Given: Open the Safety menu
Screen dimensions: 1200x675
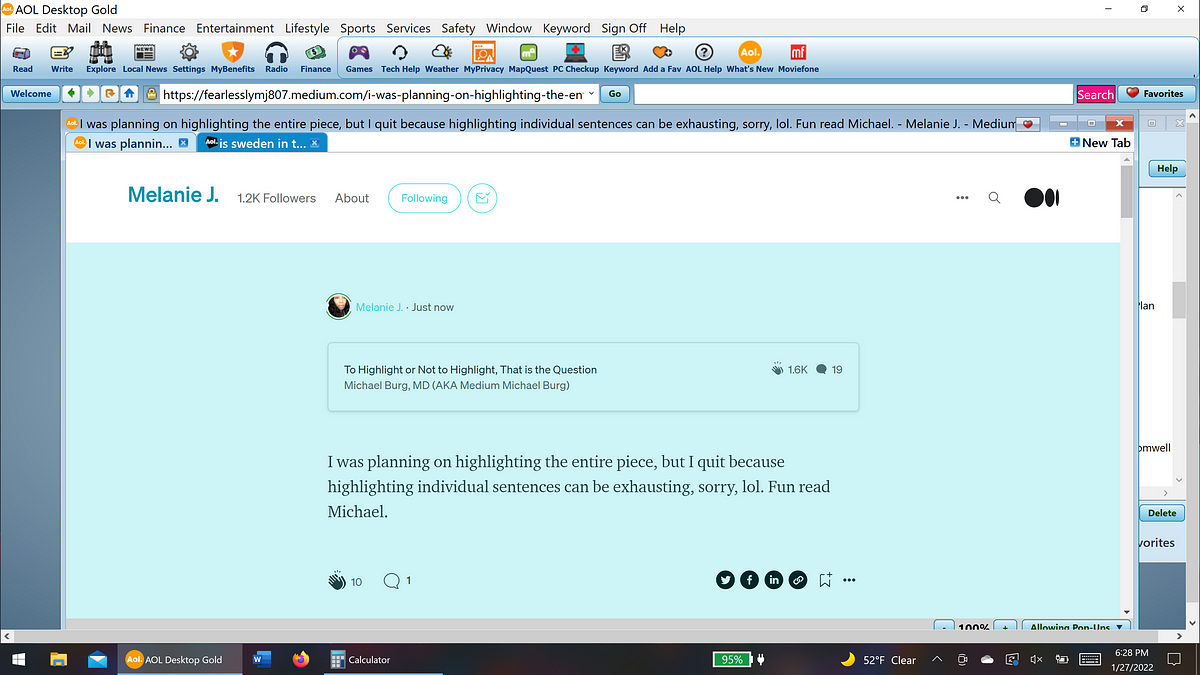Looking at the screenshot, I should point(458,28).
